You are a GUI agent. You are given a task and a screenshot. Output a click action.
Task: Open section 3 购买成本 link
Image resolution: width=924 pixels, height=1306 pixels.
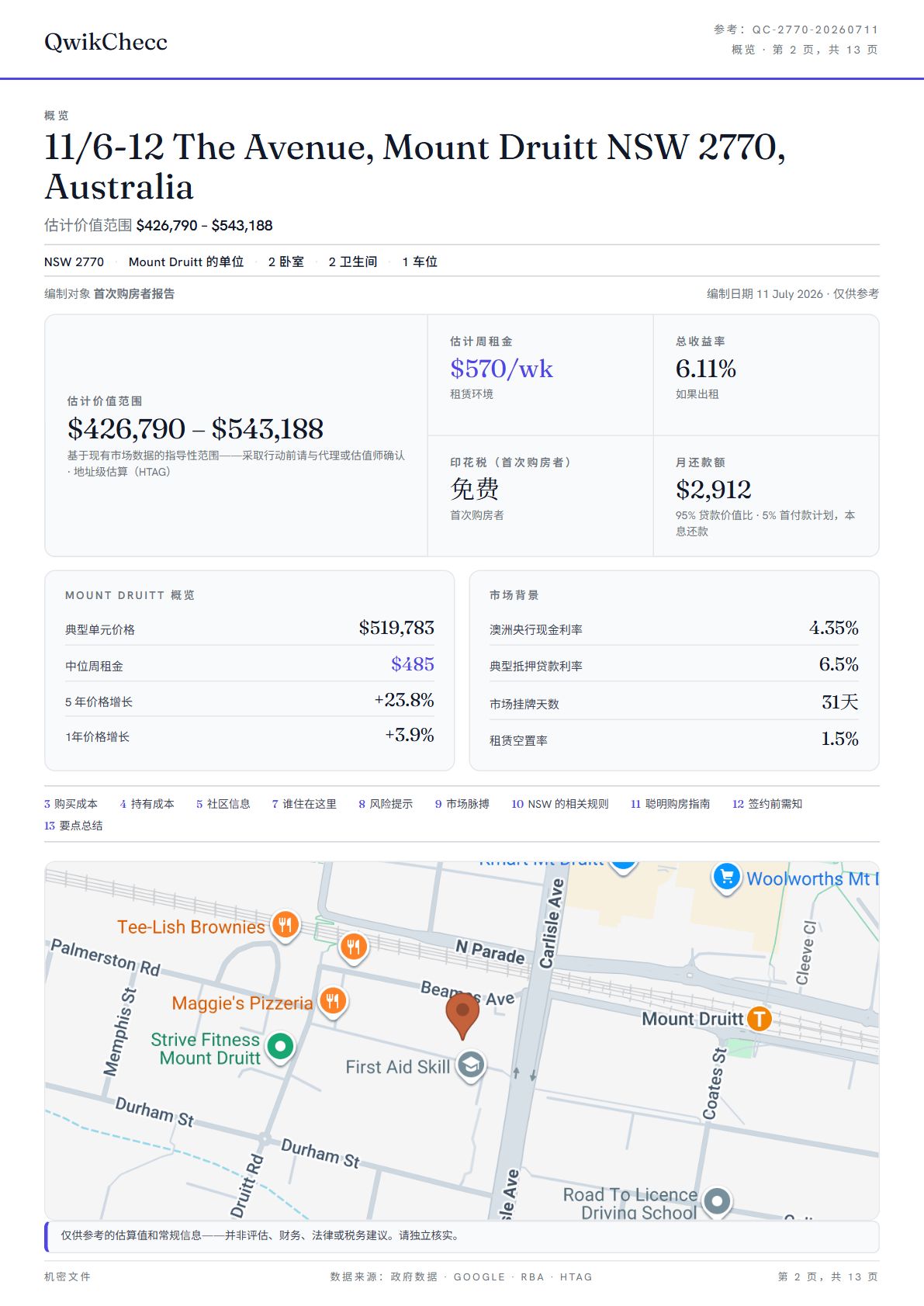pyautogui.click(x=71, y=804)
